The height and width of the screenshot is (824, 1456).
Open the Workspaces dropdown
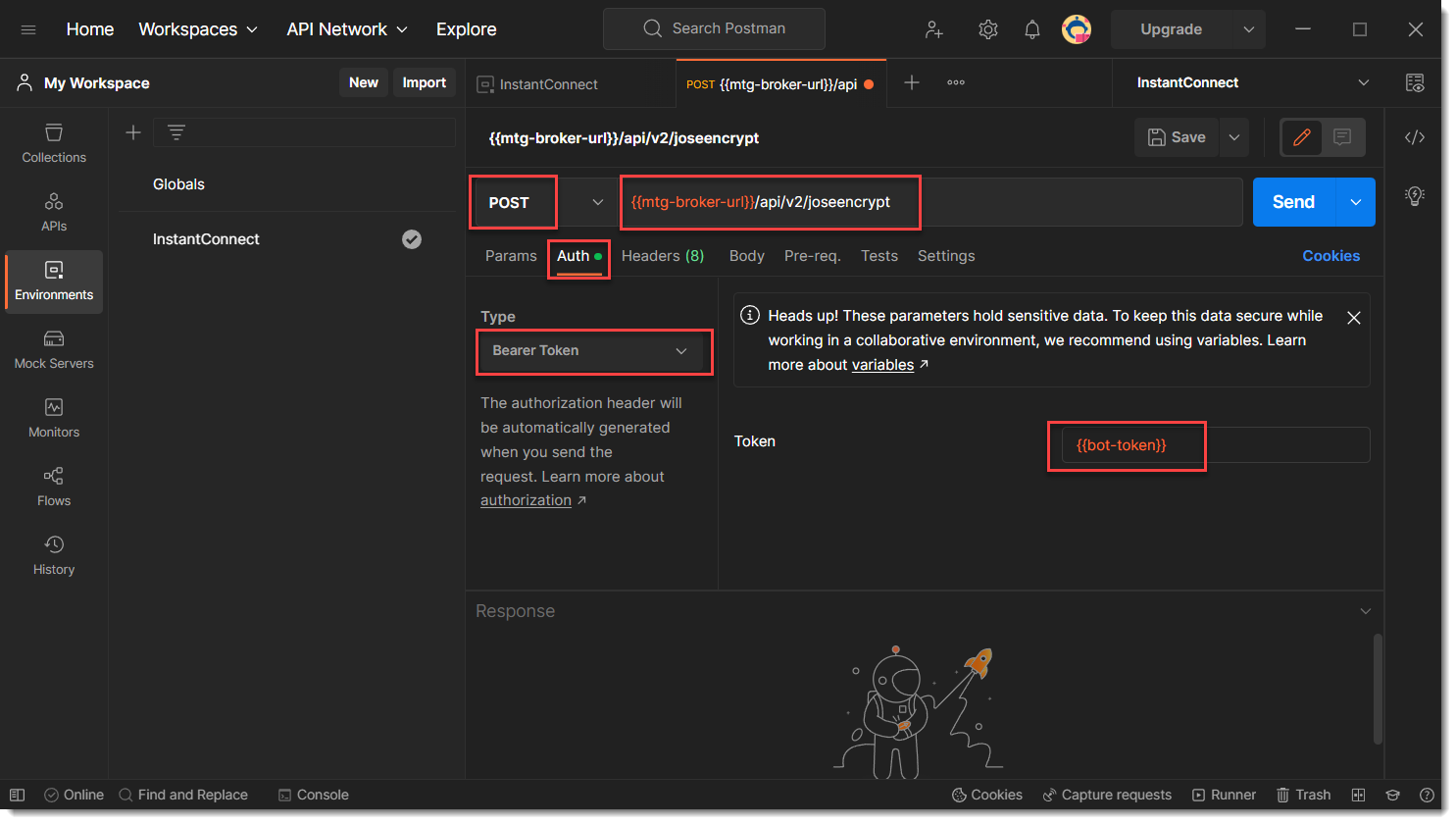pos(198,29)
